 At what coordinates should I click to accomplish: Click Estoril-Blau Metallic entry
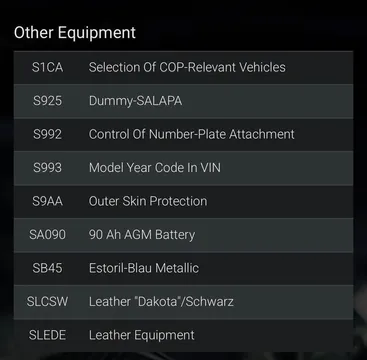pos(144,268)
